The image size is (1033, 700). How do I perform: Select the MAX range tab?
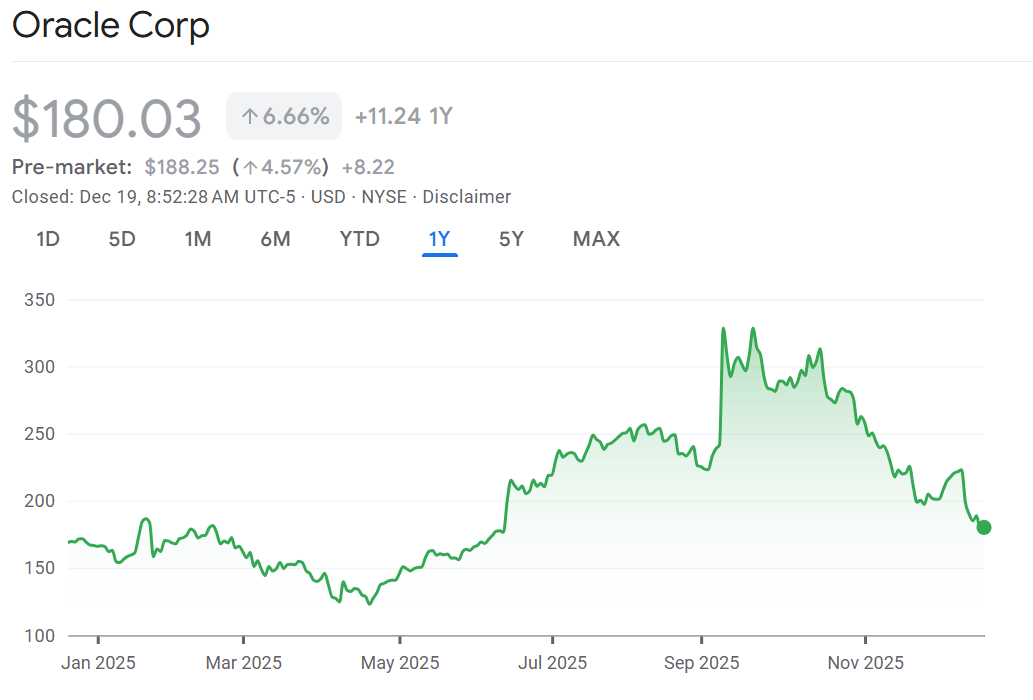click(596, 239)
